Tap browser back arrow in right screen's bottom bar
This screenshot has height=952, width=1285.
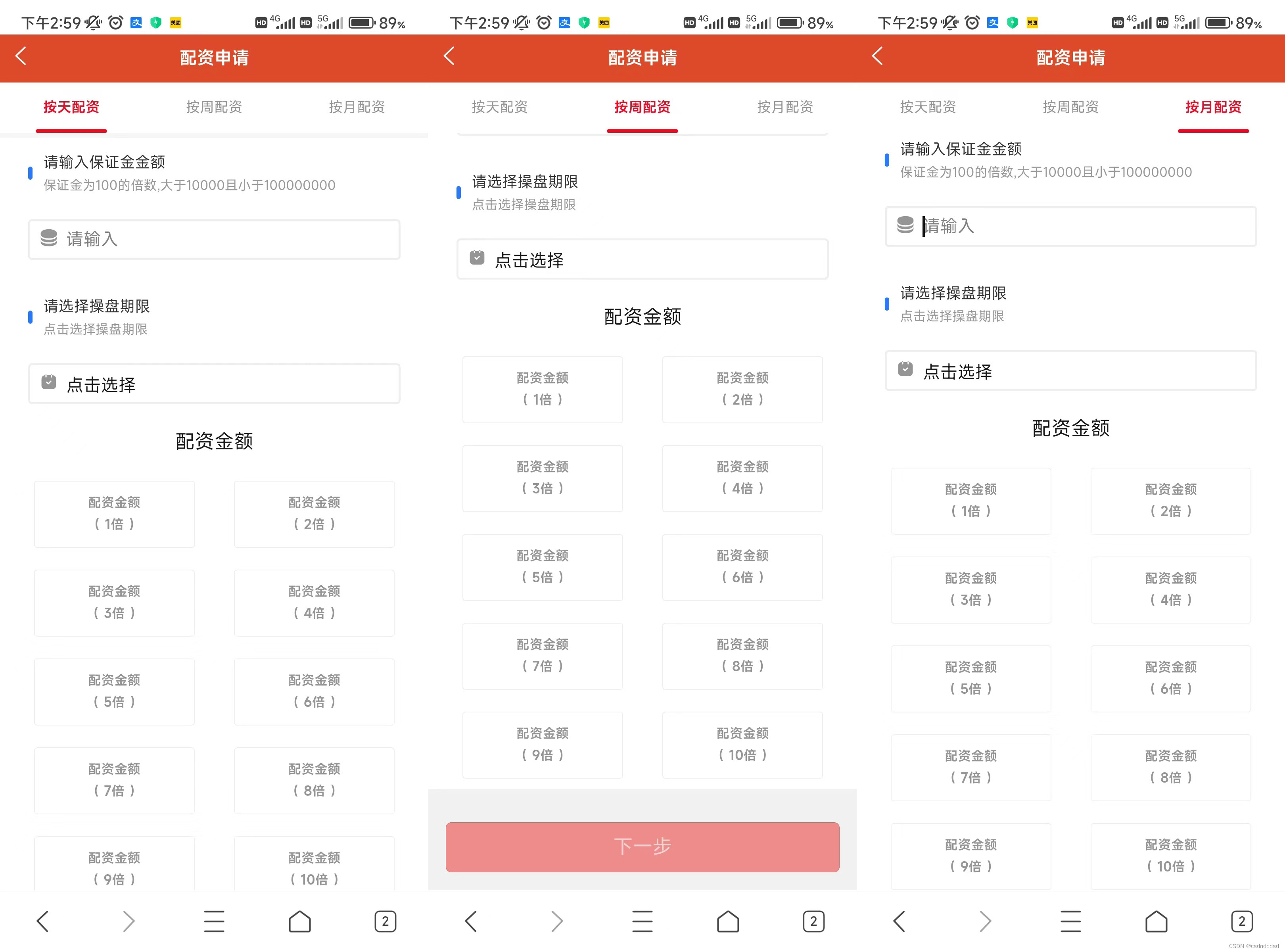899,921
